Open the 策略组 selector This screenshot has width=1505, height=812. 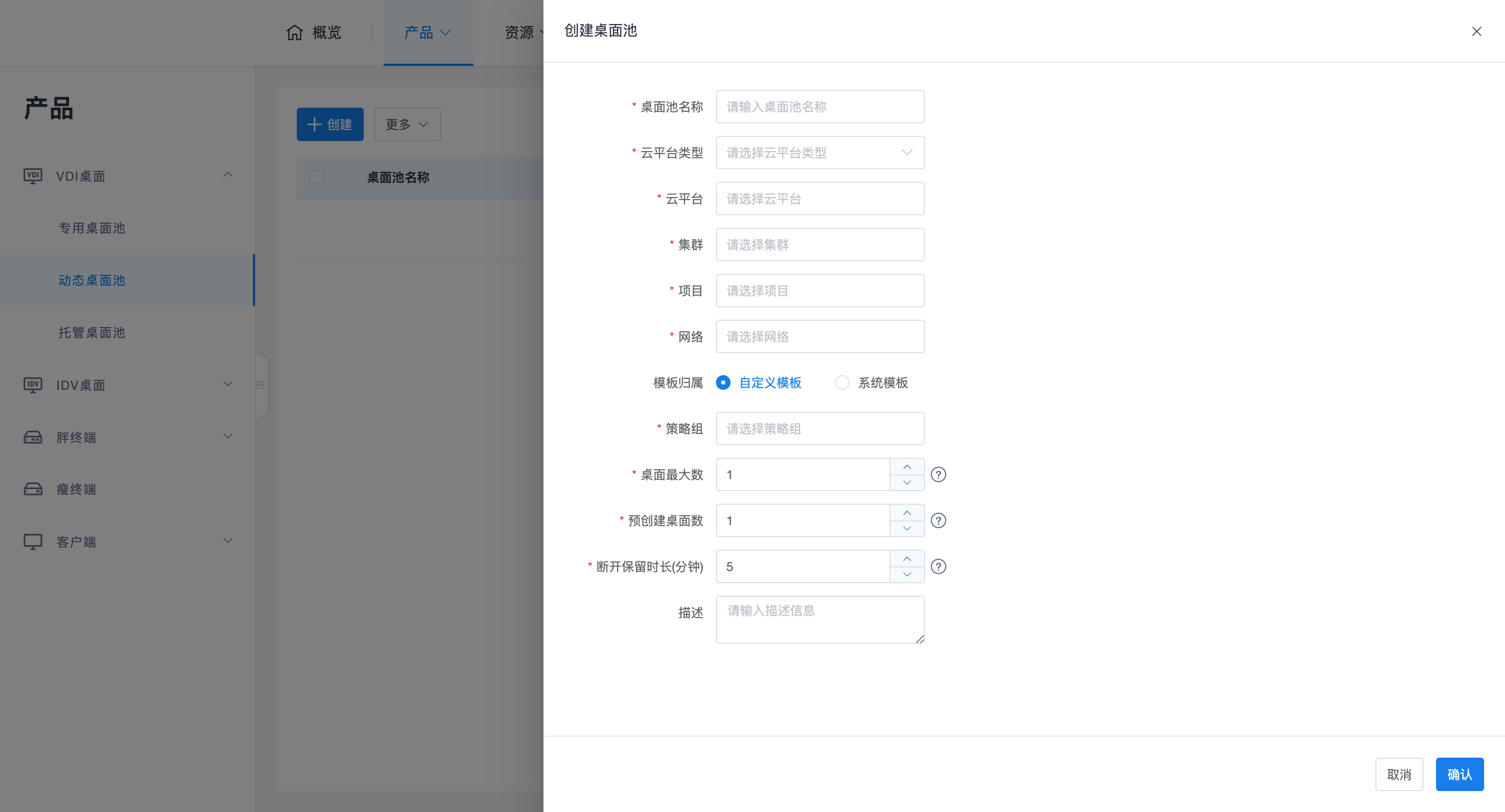point(820,429)
